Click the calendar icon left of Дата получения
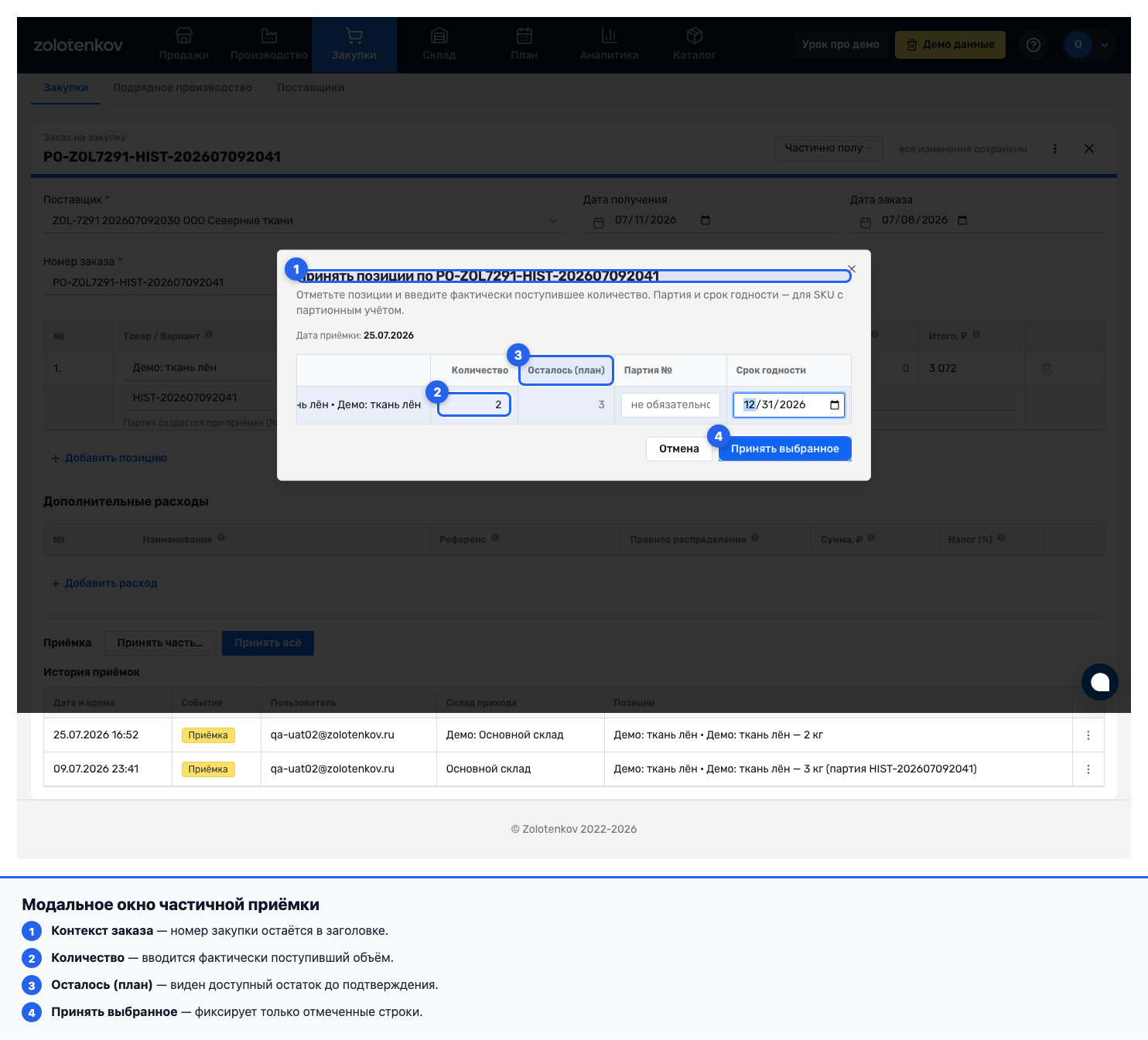1148x1040 pixels. (599, 223)
